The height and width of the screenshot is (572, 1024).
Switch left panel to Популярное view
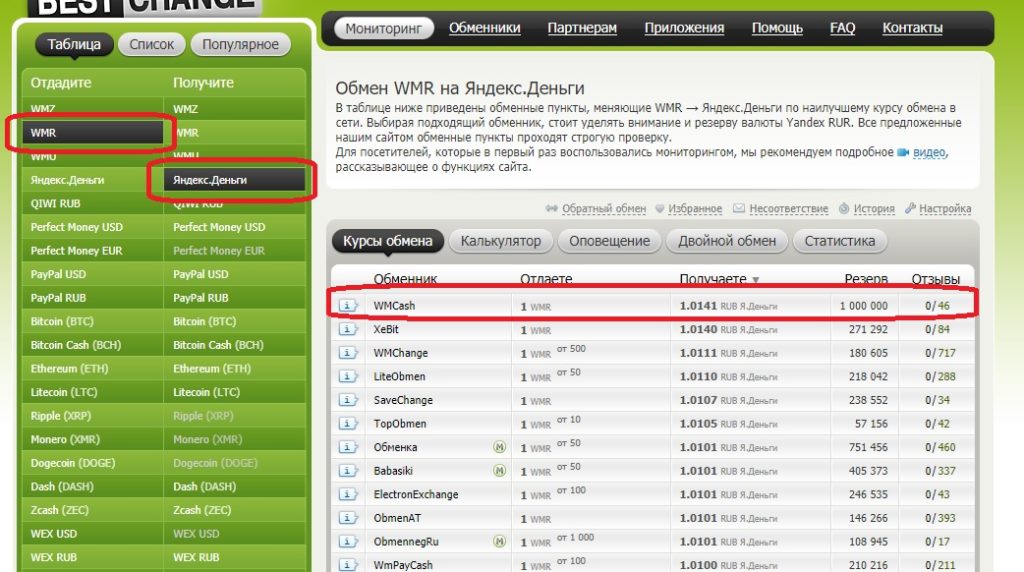[x=240, y=44]
